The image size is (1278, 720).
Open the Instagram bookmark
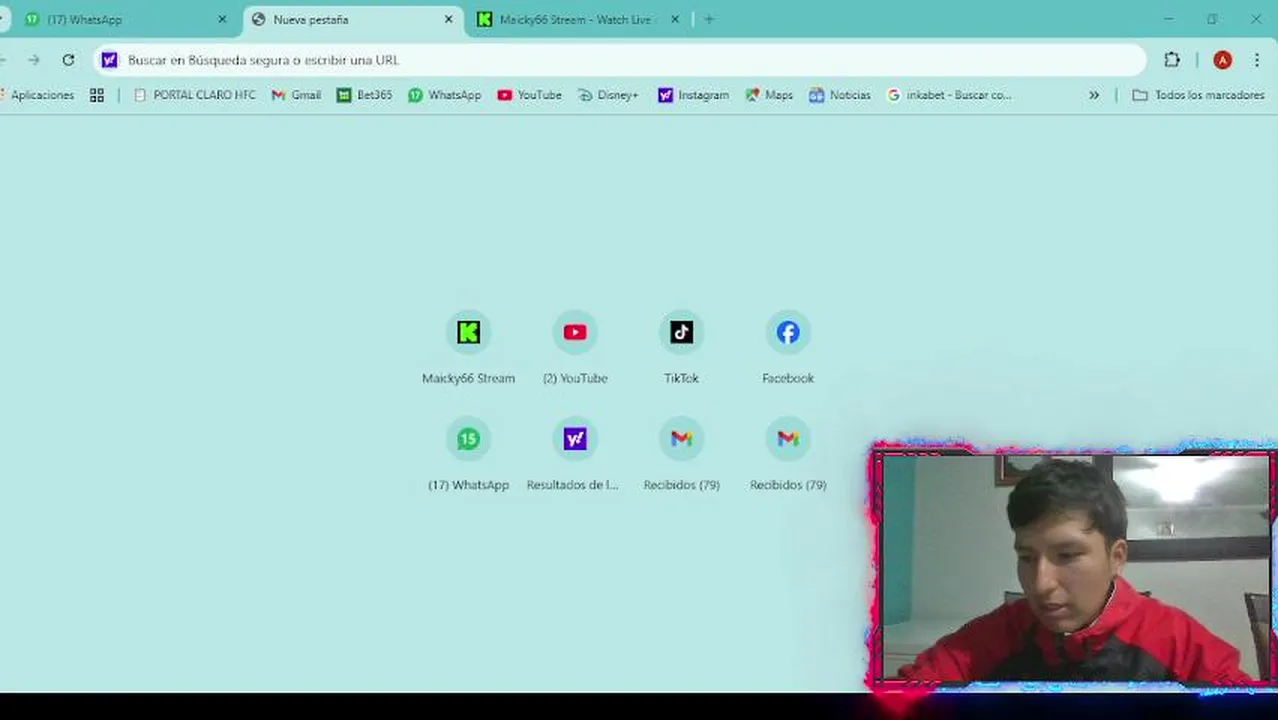(x=693, y=95)
